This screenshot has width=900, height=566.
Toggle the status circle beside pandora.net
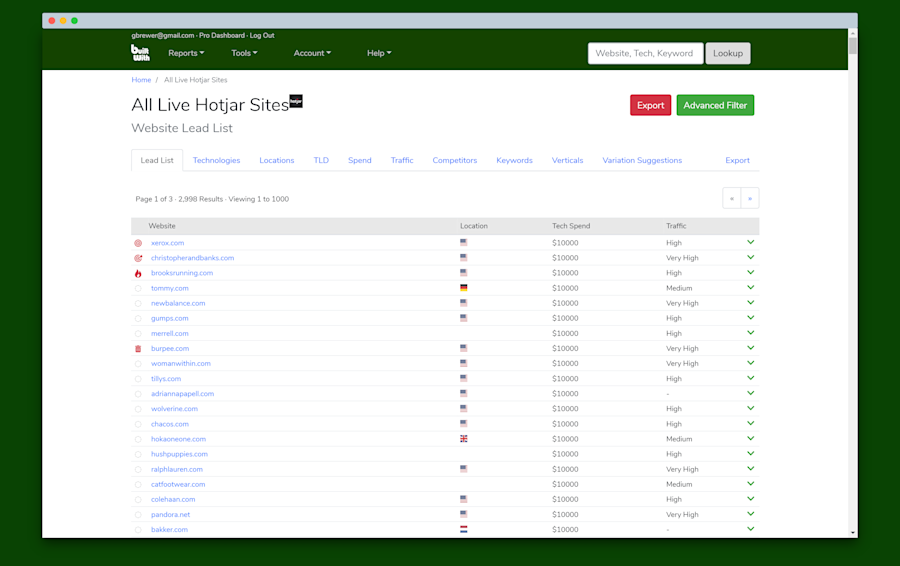tap(138, 515)
